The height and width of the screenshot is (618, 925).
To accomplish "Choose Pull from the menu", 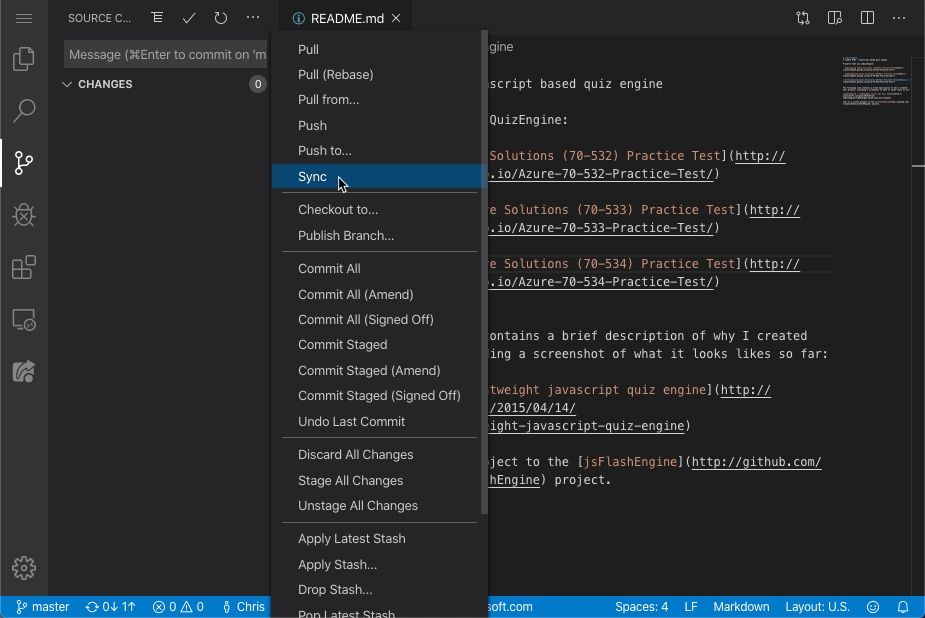I will tap(379, 50).
